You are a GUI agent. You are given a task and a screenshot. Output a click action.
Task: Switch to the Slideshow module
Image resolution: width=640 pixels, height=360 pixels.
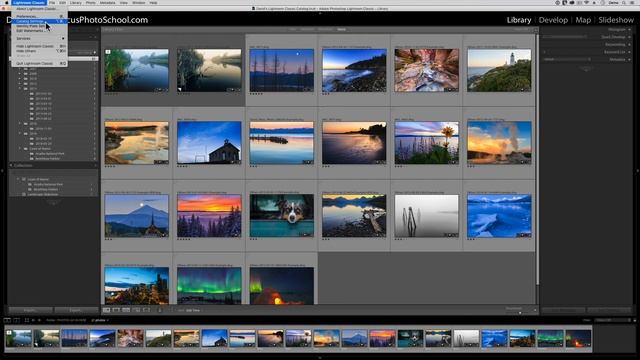[x=616, y=20]
